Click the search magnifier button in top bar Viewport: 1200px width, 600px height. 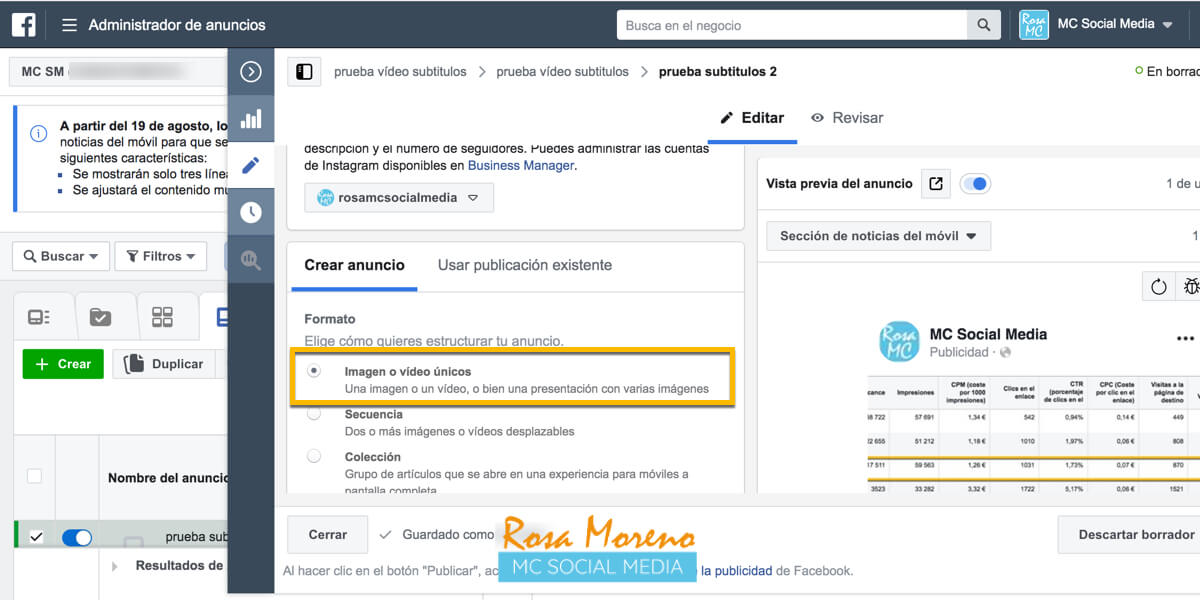click(x=984, y=25)
